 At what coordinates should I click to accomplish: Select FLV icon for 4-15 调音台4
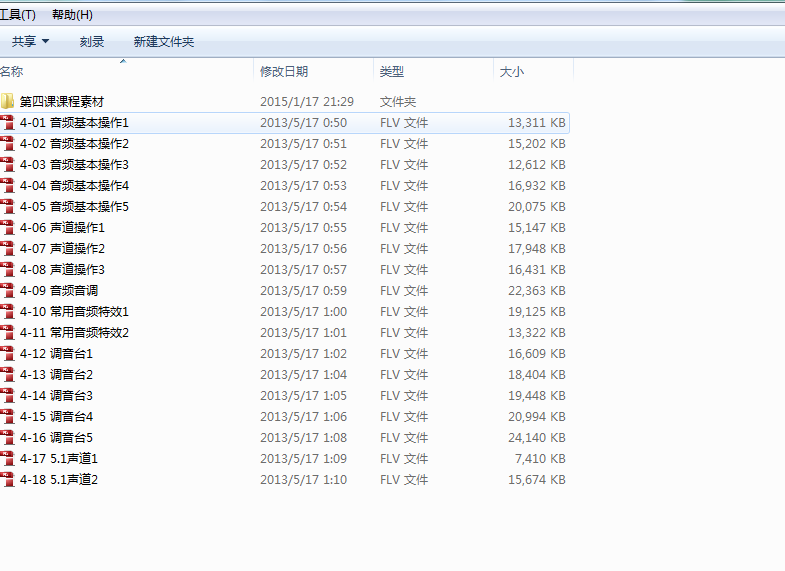click(8, 417)
